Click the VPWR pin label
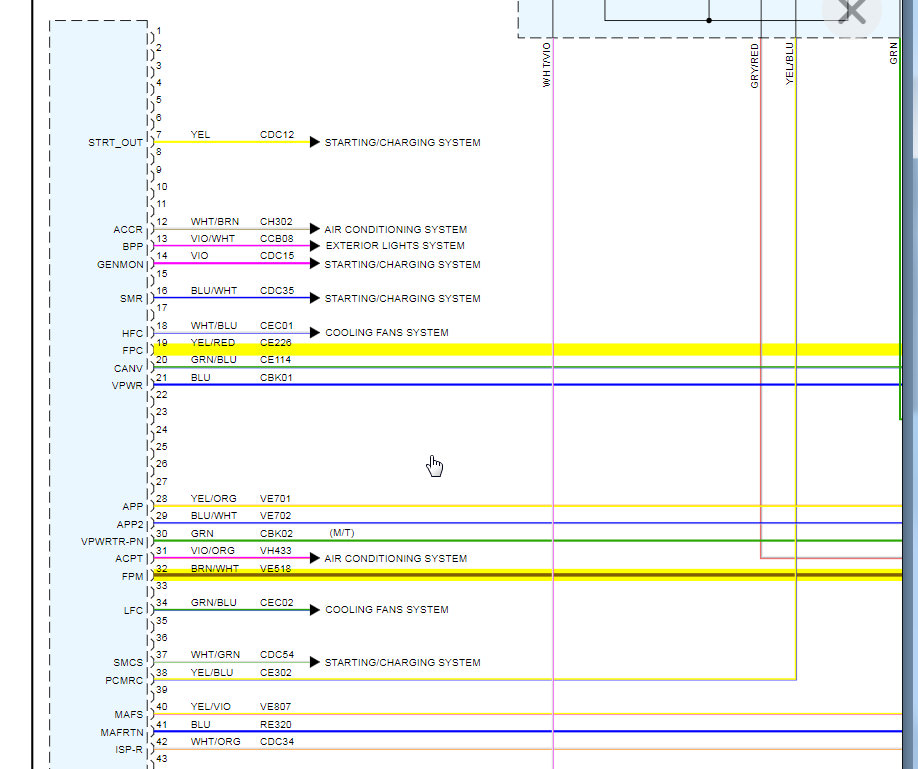 [x=127, y=385]
